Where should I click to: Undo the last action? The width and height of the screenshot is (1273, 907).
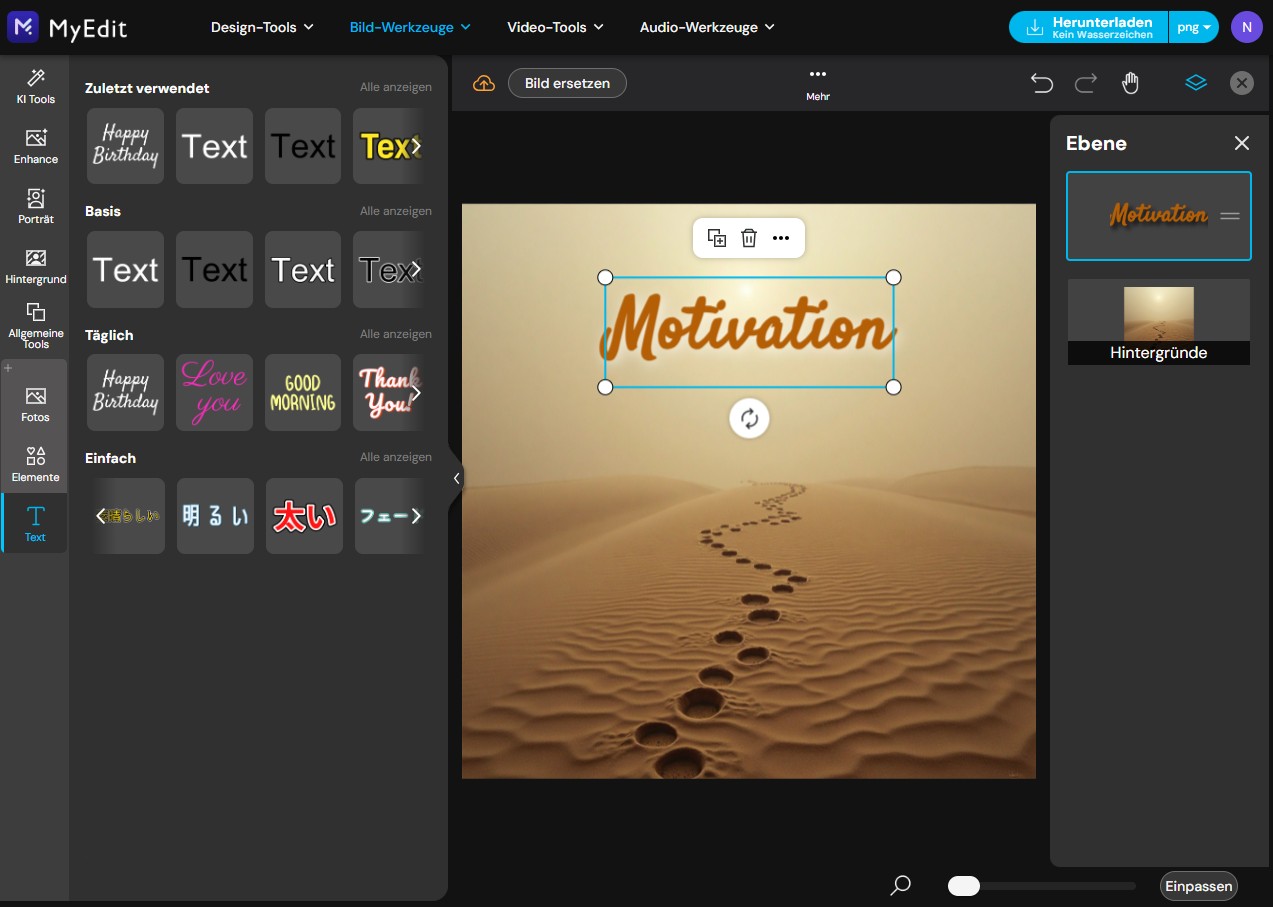click(1042, 83)
